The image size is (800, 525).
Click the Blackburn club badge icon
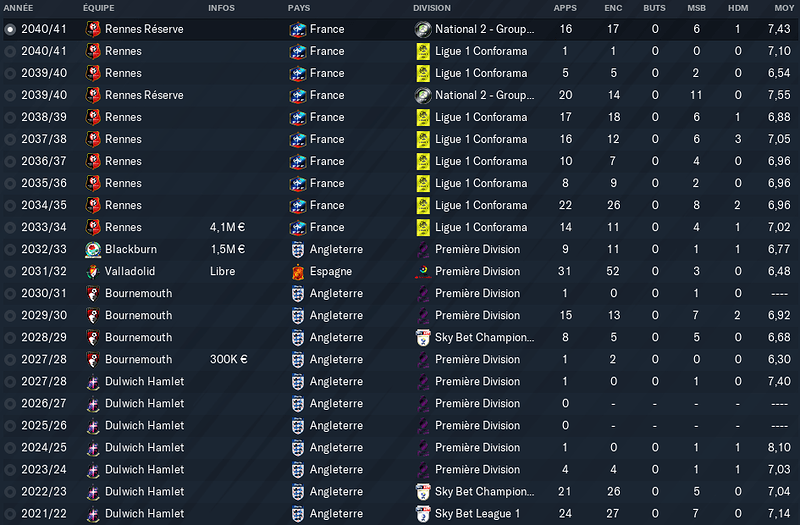click(x=93, y=249)
